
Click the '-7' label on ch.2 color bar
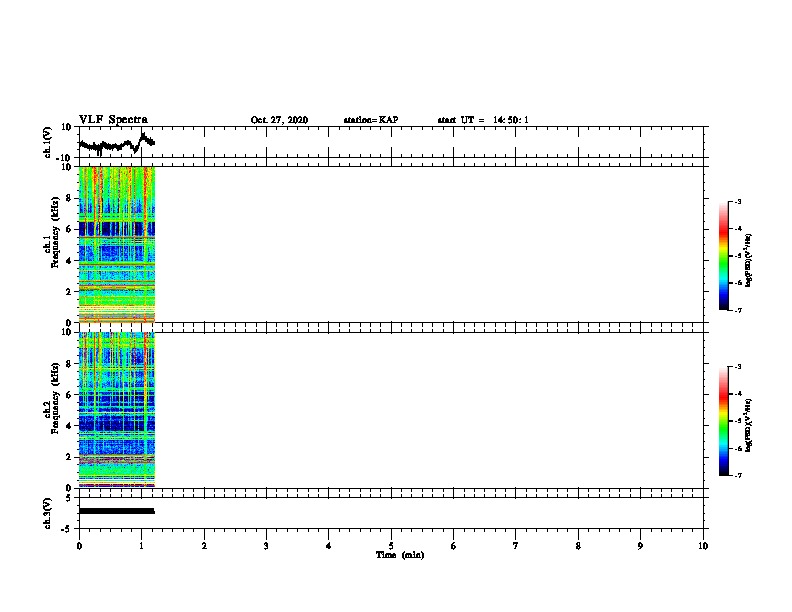737,476
